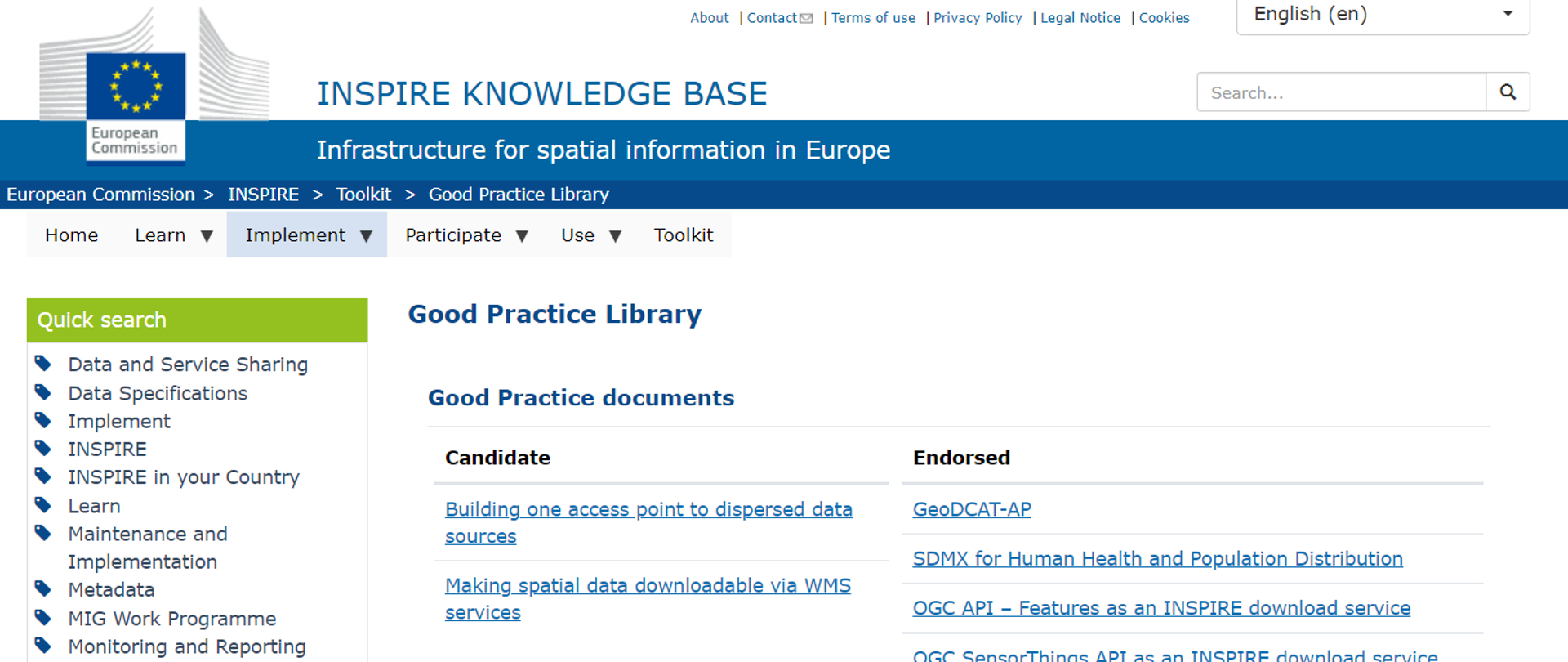Select INSPIRE in your Country item
The height and width of the screenshot is (662, 1568).
tap(184, 477)
